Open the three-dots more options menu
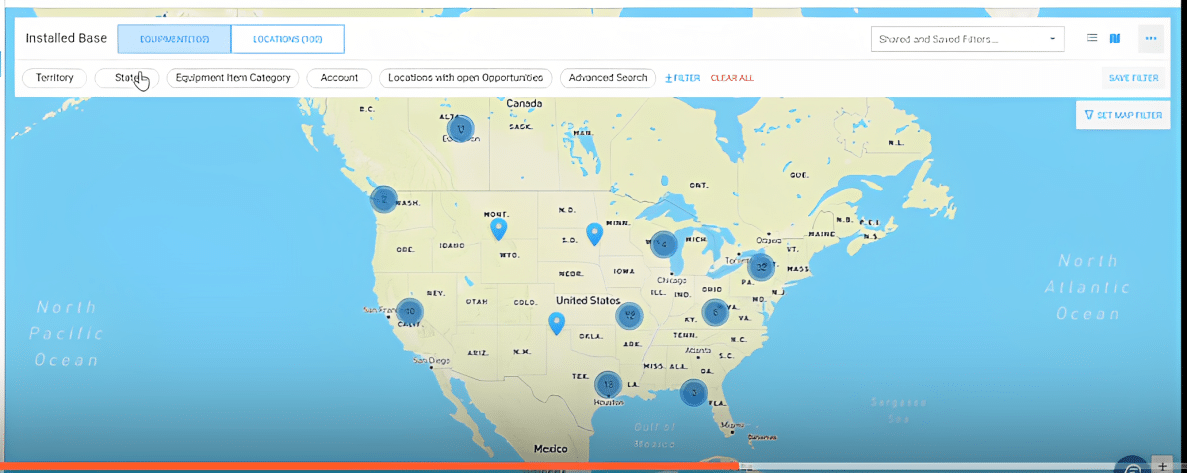 [x=1151, y=39]
